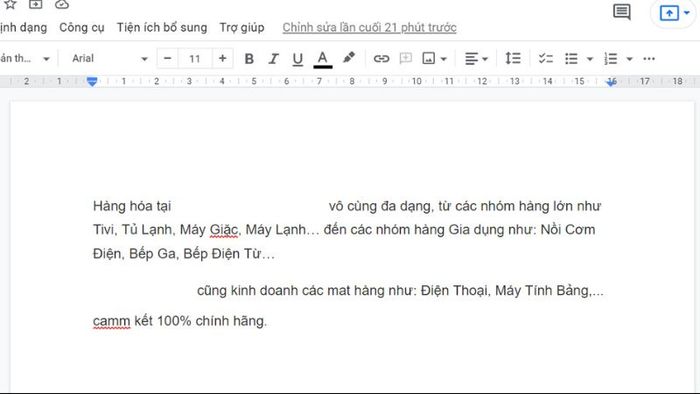The image size is (700, 394).
Task: Click the words cũng kinh doanh
Action: coord(247,290)
